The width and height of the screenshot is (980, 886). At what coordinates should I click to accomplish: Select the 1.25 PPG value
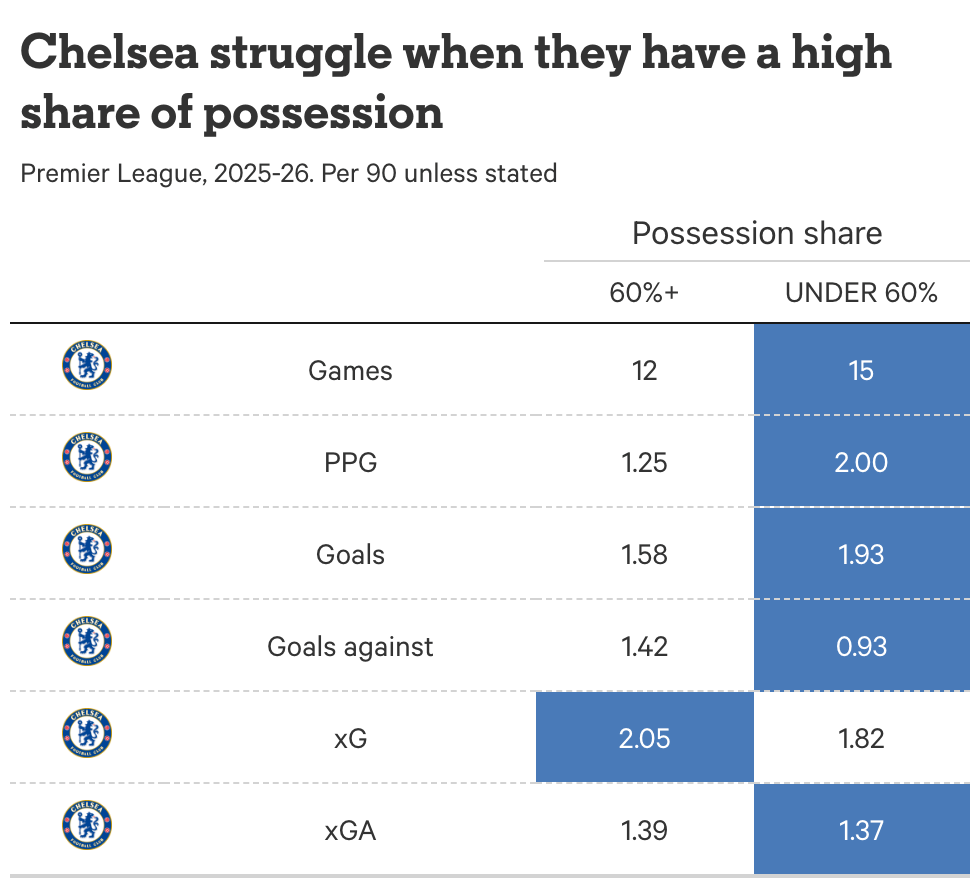coord(644,462)
